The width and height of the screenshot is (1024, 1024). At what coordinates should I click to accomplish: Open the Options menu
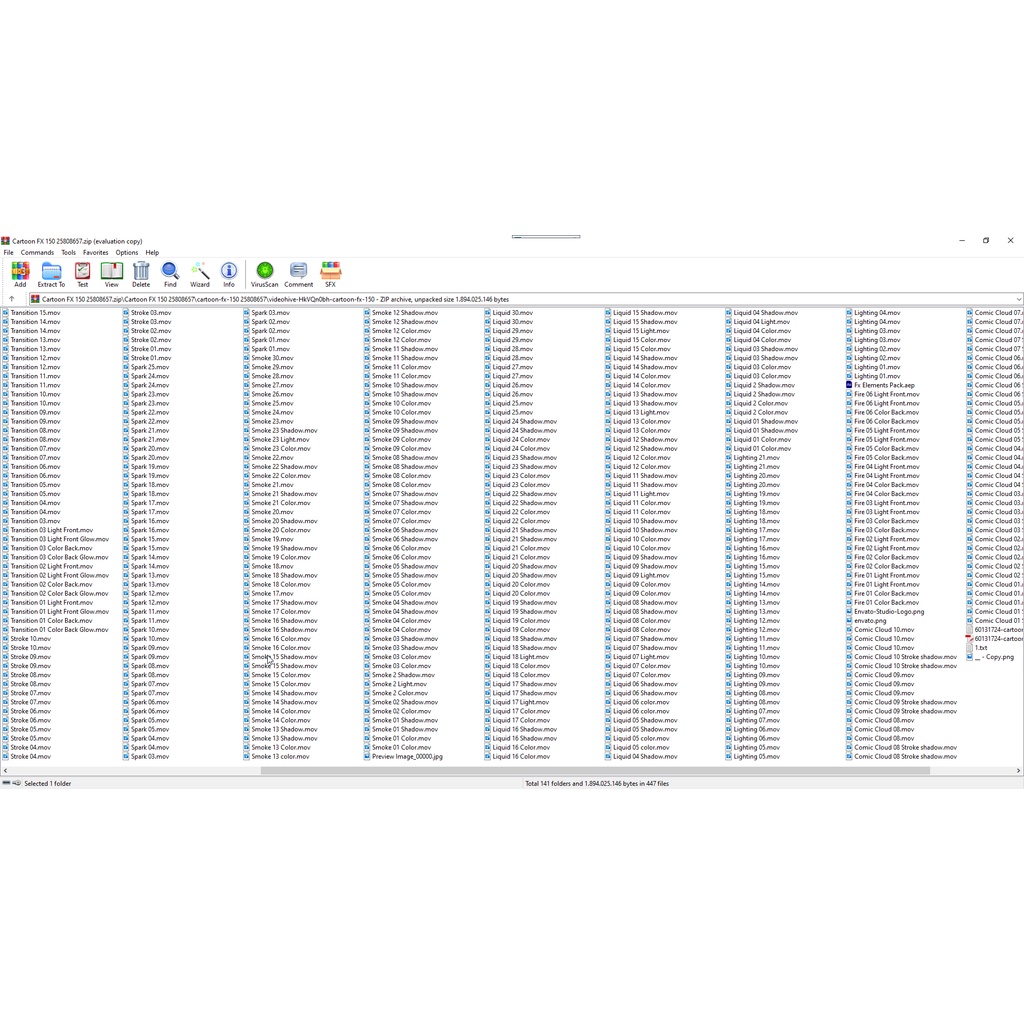click(x=127, y=253)
